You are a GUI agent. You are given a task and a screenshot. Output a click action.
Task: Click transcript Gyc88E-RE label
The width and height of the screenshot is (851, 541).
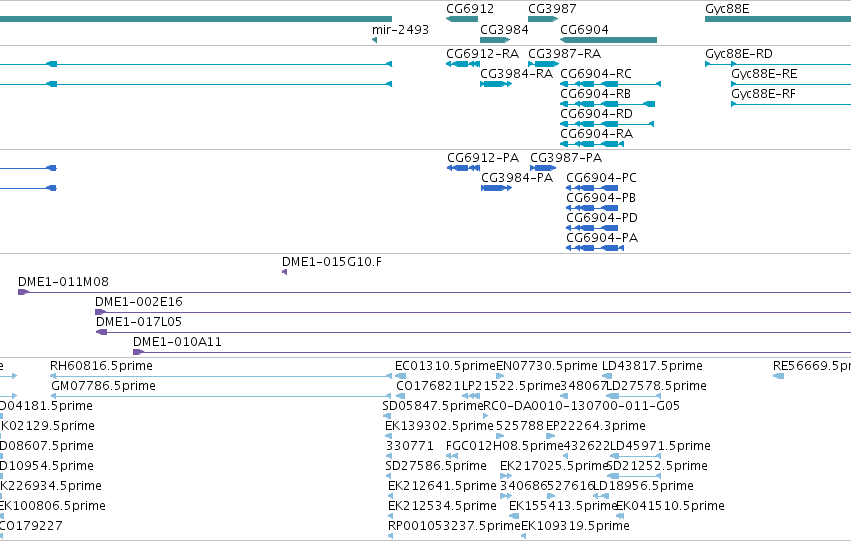tap(764, 73)
